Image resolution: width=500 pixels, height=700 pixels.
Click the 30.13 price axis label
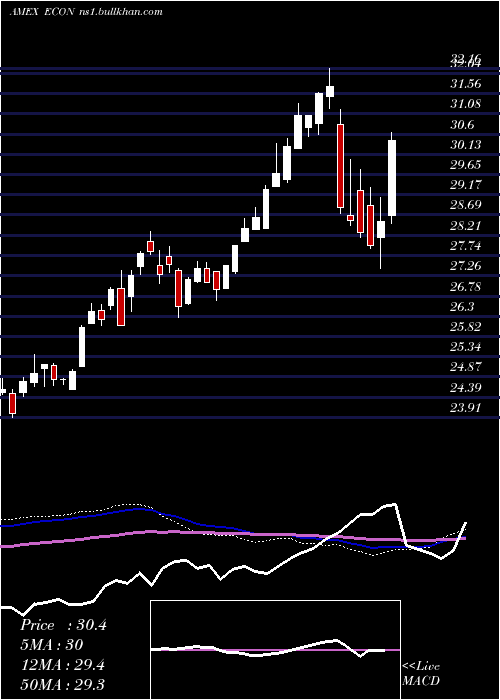pos(466,145)
